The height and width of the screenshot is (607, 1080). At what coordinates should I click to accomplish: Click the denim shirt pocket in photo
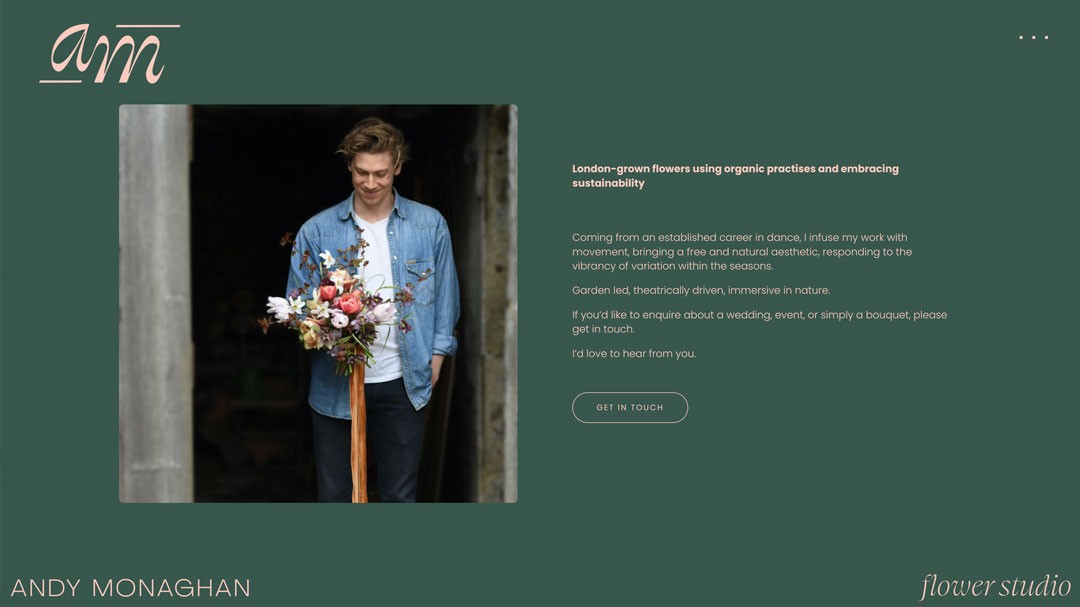tap(419, 281)
